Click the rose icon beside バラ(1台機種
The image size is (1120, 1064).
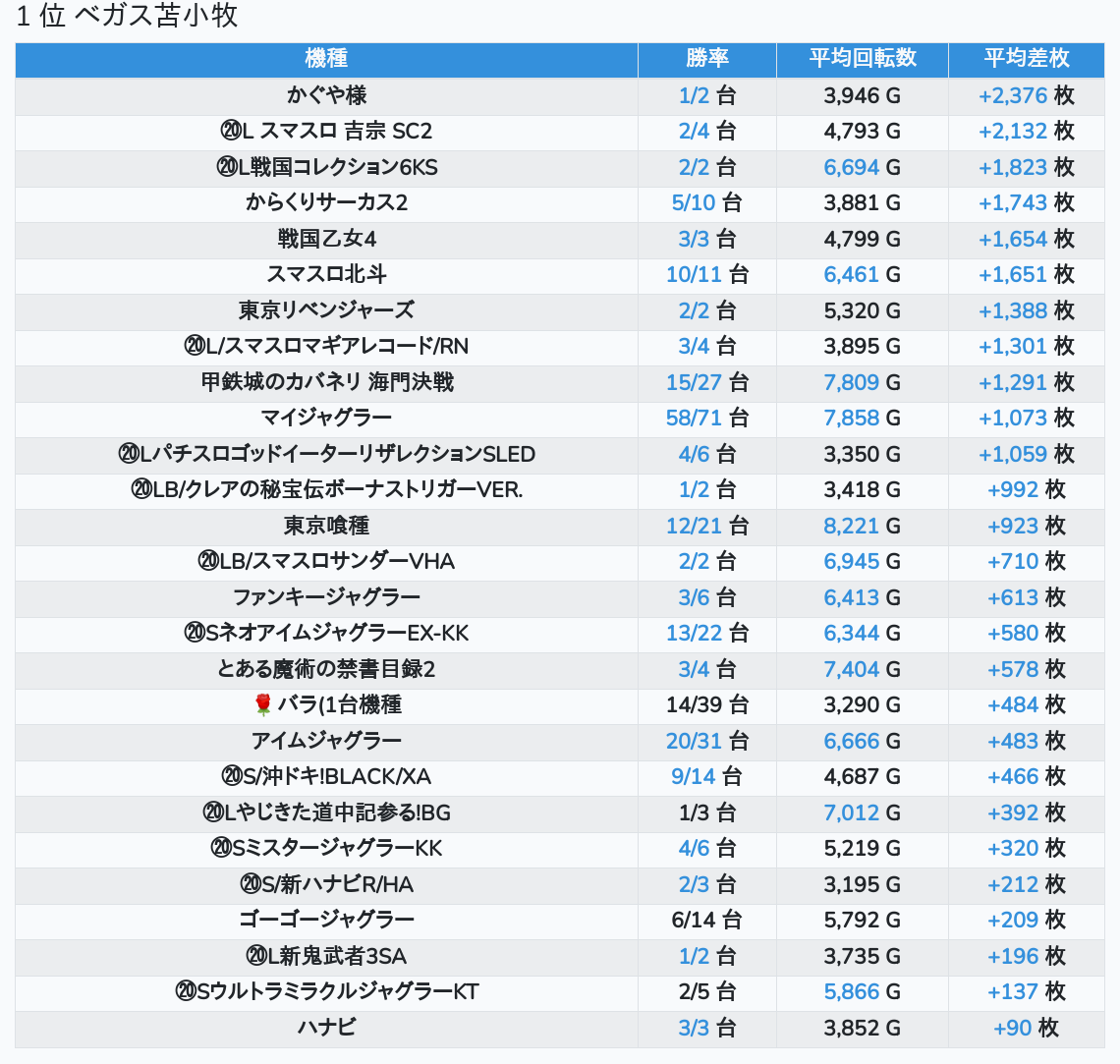[x=263, y=704]
